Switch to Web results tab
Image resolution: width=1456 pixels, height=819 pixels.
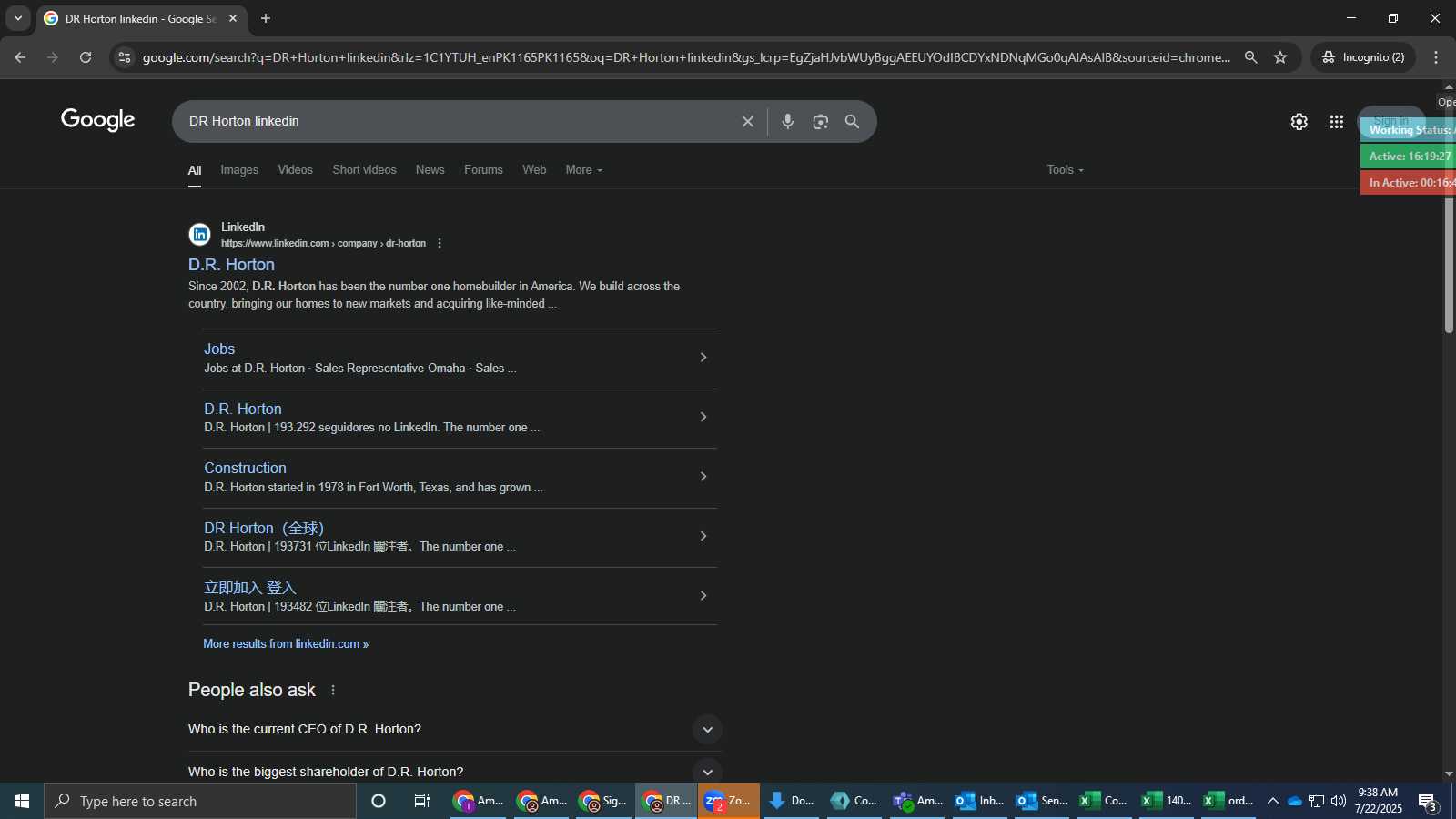coord(534,170)
